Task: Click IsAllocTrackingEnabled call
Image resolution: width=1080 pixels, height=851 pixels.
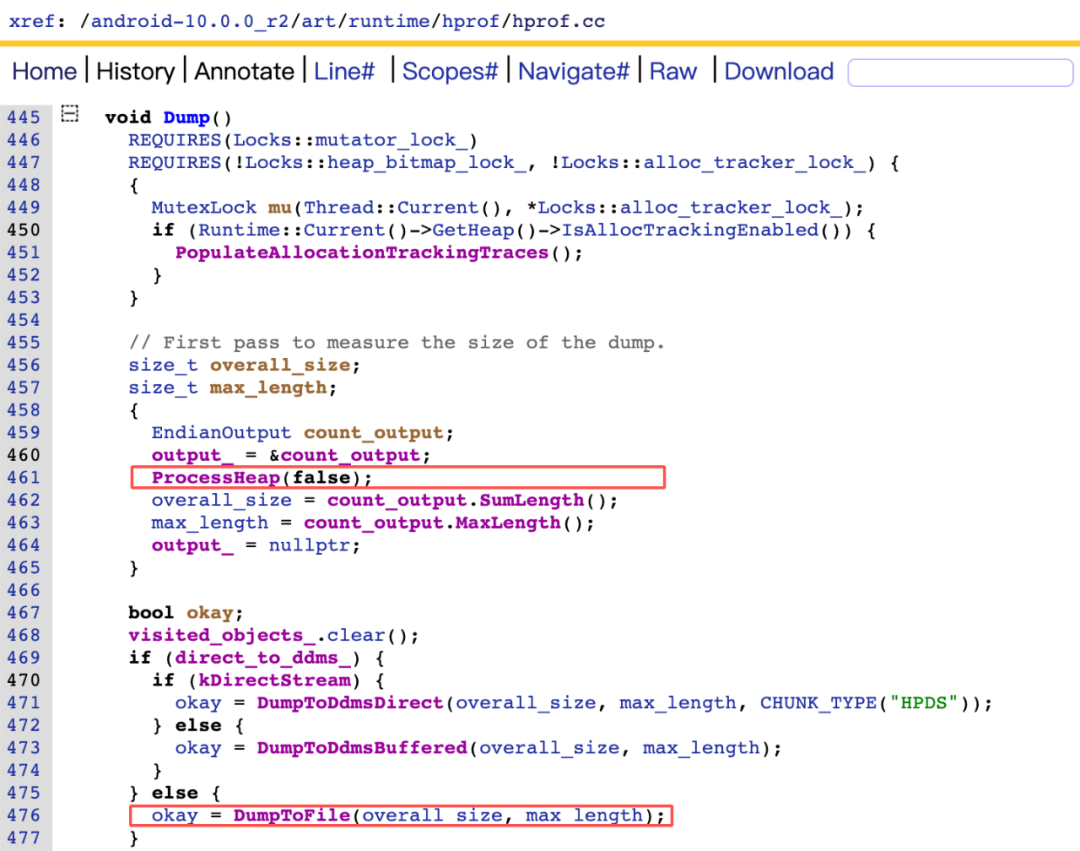Action: [690, 230]
